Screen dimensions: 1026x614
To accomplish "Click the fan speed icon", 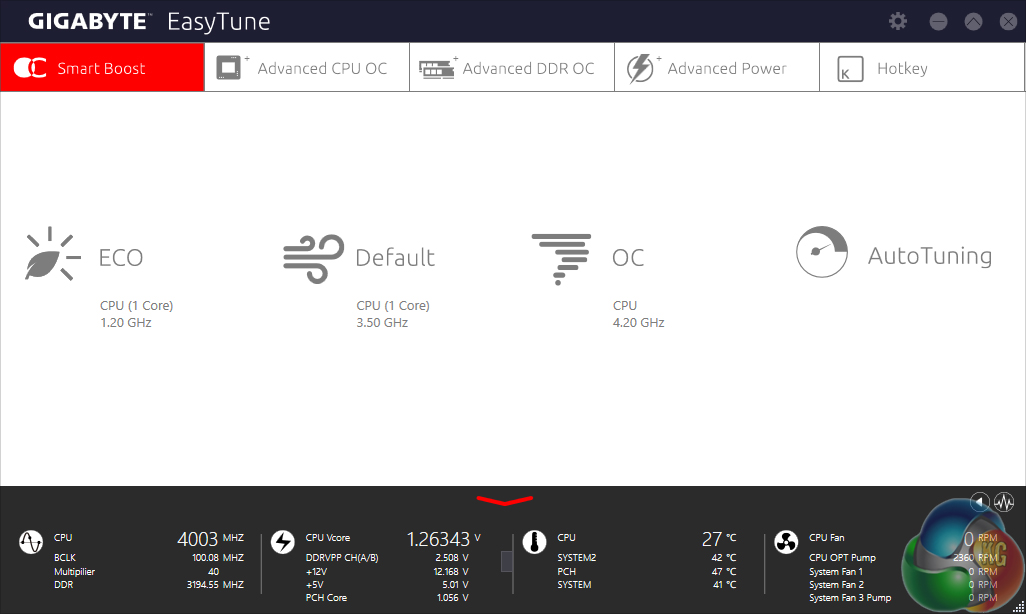I will [786, 542].
